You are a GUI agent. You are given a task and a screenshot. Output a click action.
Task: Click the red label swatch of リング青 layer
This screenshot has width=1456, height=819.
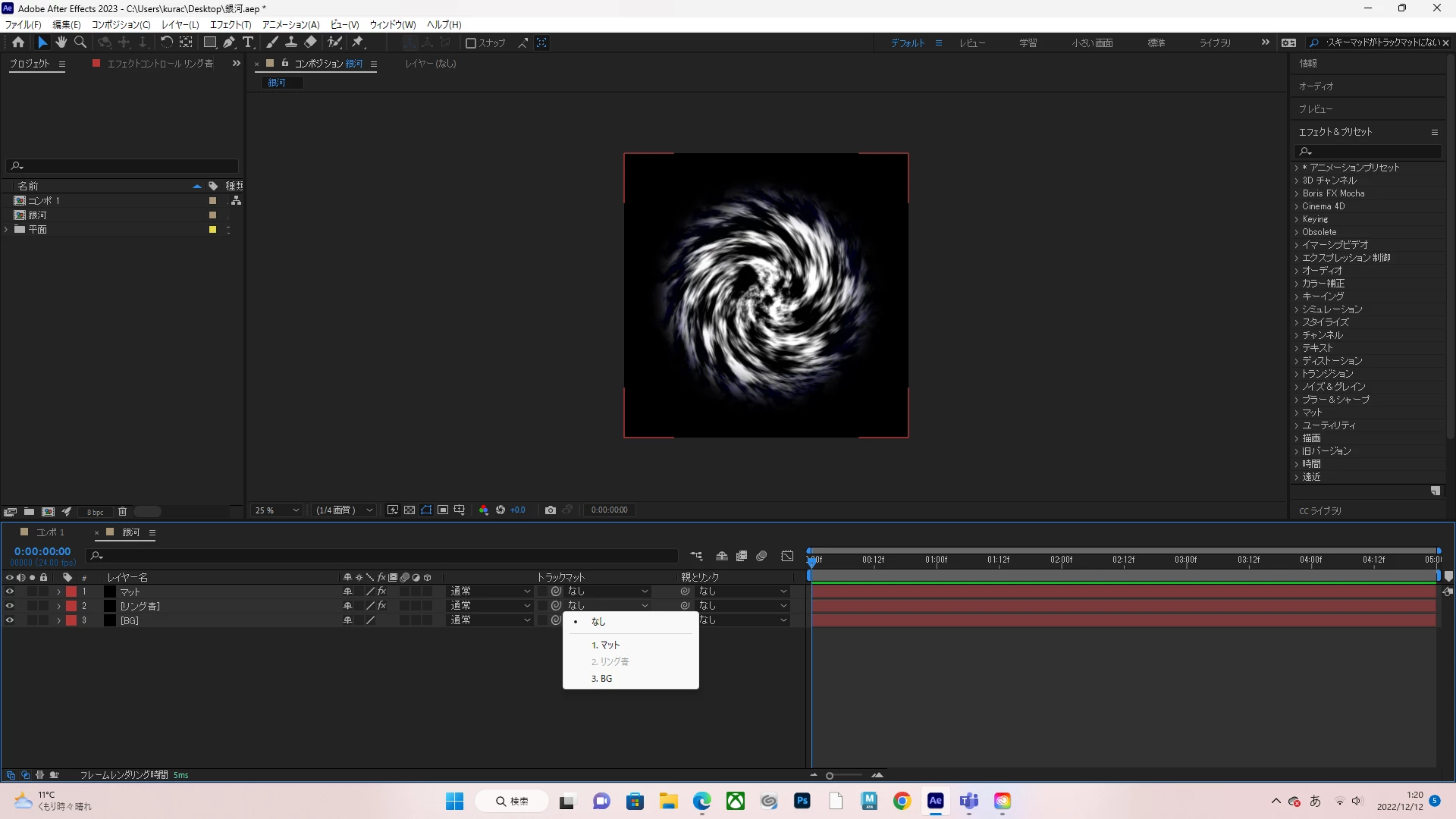pyautogui.click(x=71, y=606)
